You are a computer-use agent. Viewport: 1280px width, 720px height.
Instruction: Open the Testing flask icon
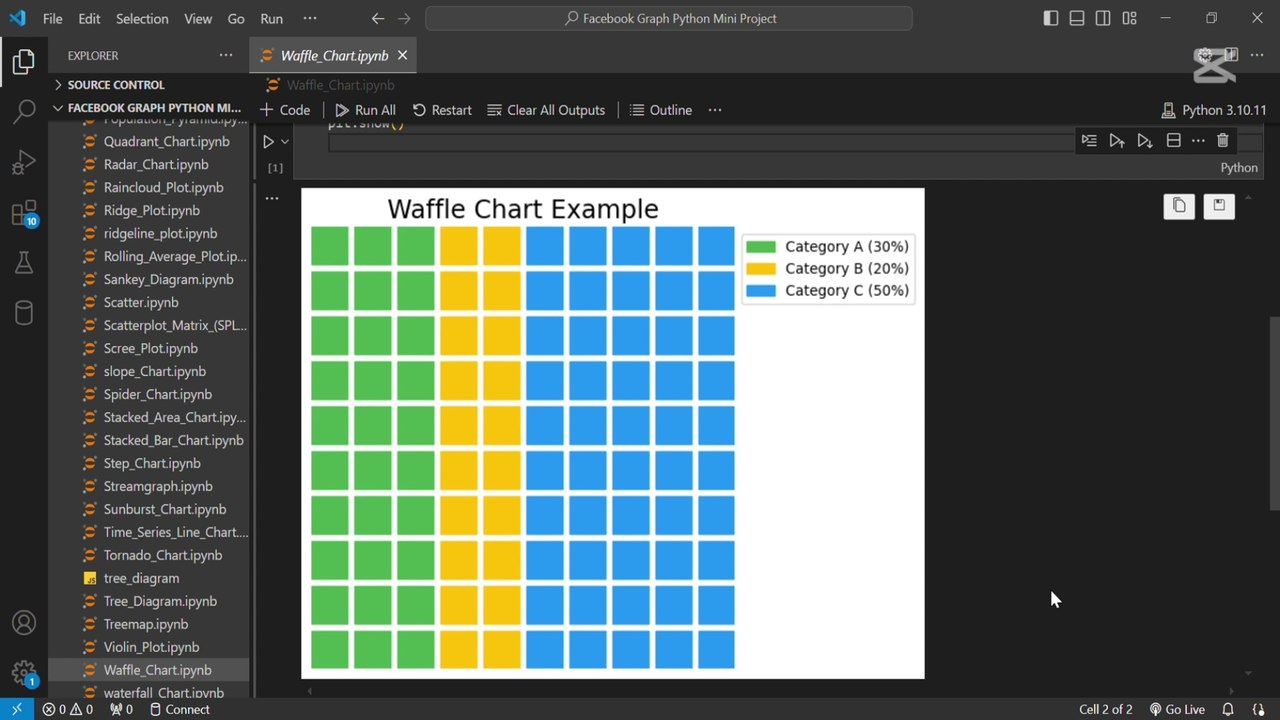pyautogui.click(x=24, y=262)
